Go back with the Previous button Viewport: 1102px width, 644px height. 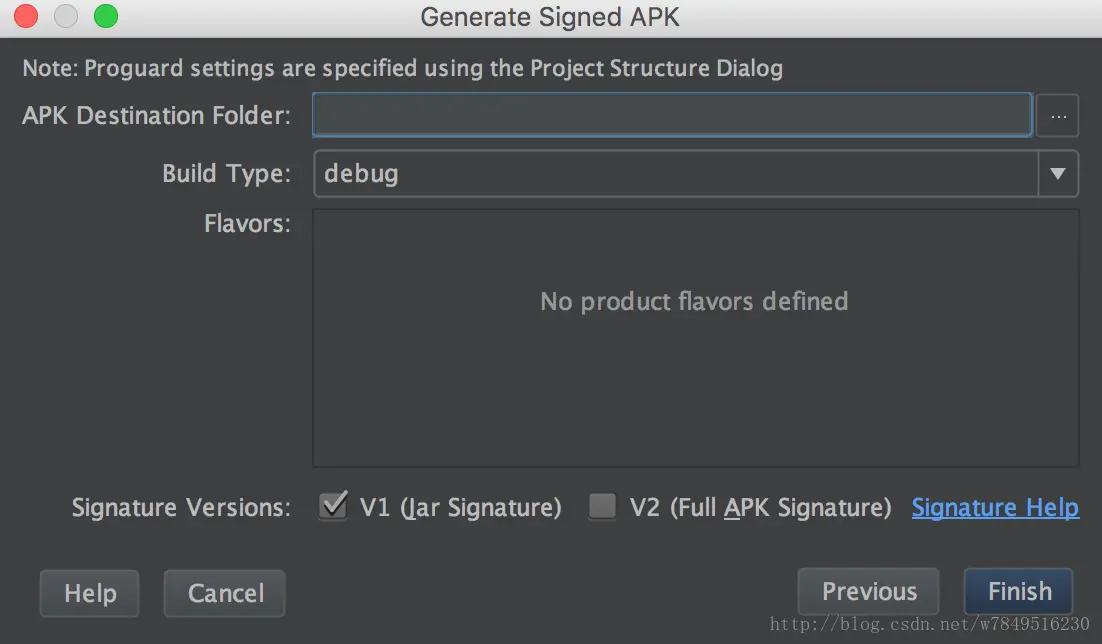coord(869,592)
